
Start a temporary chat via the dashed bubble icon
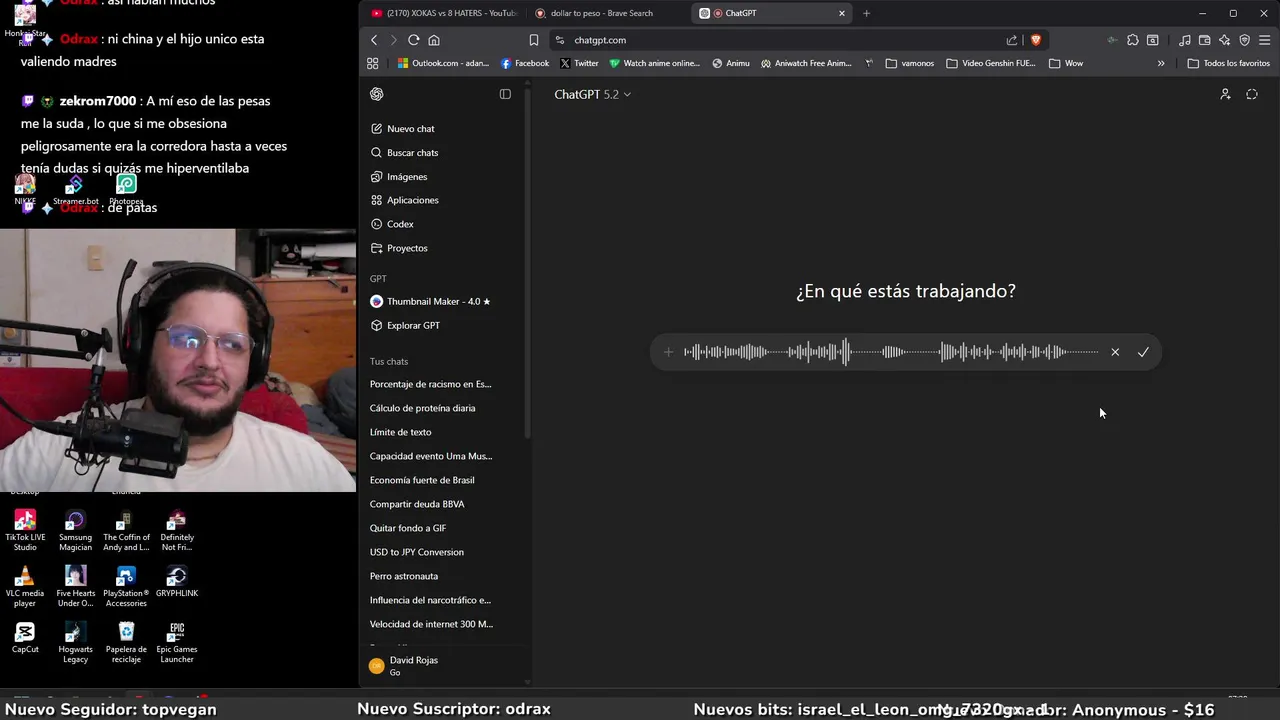coord(1252,94)
